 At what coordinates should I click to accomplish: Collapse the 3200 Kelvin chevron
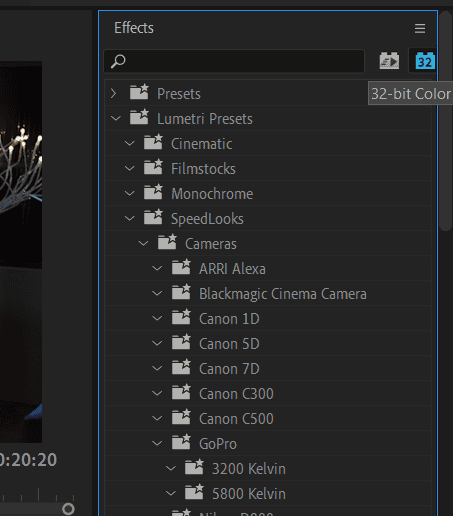[x=171, y=469]
